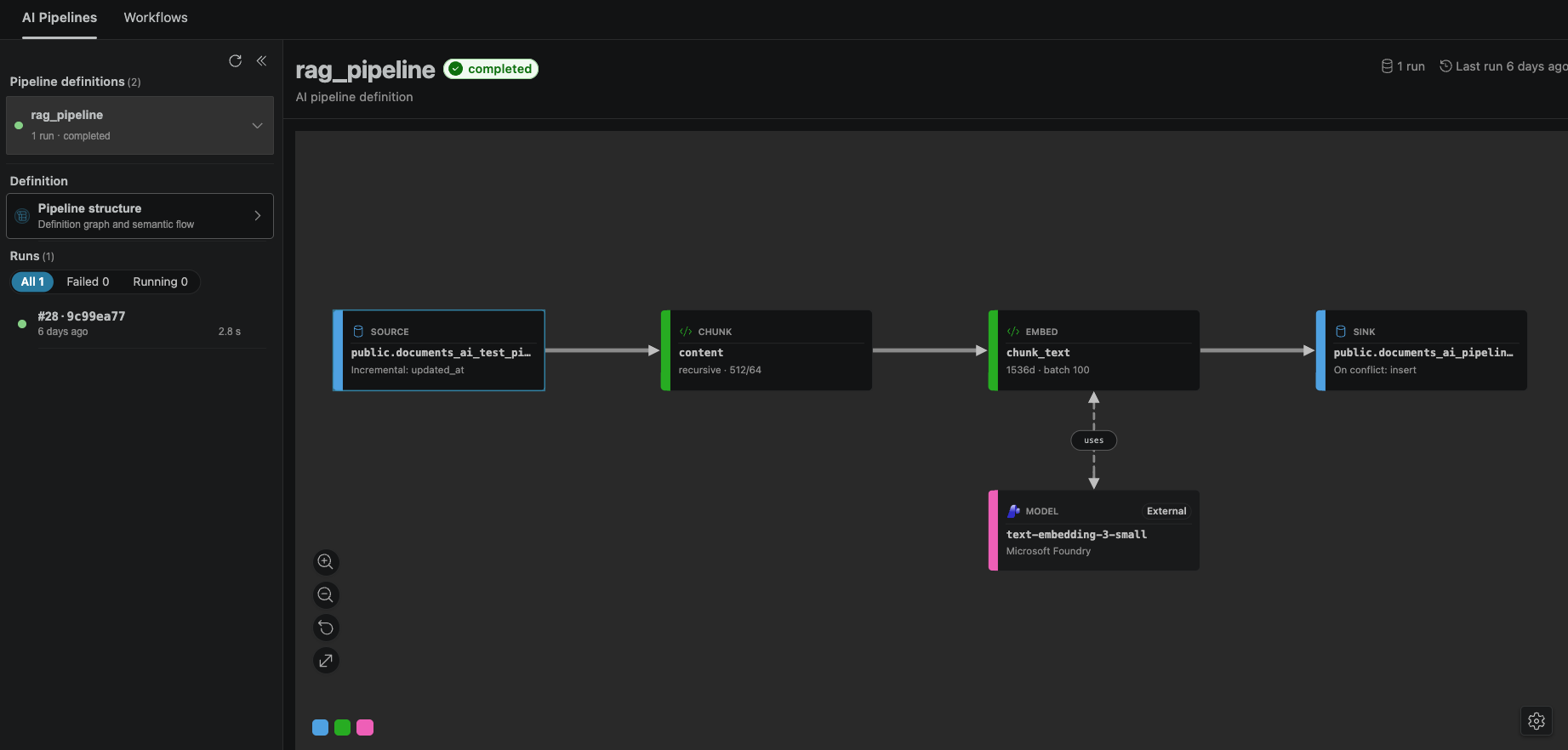Click green status dot of rag_pipeline definition
This screenshot has width=1568, height=750.
pos(19,125)
